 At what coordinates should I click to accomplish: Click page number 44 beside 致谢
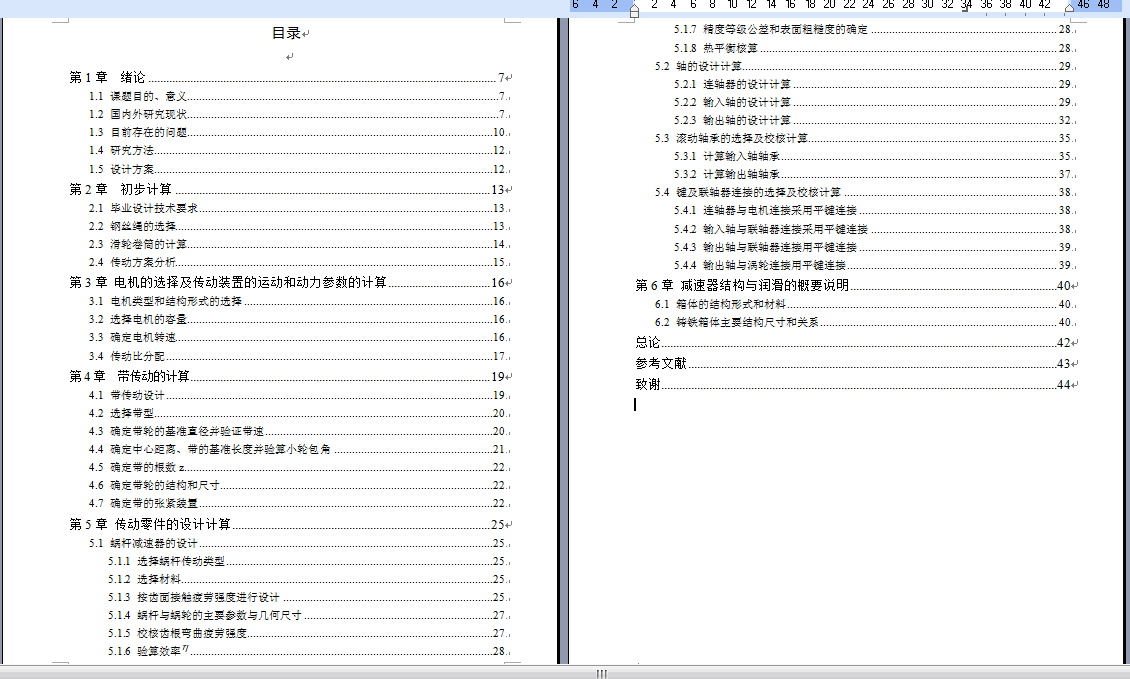pyautogui.click(x=1065, y=382)
